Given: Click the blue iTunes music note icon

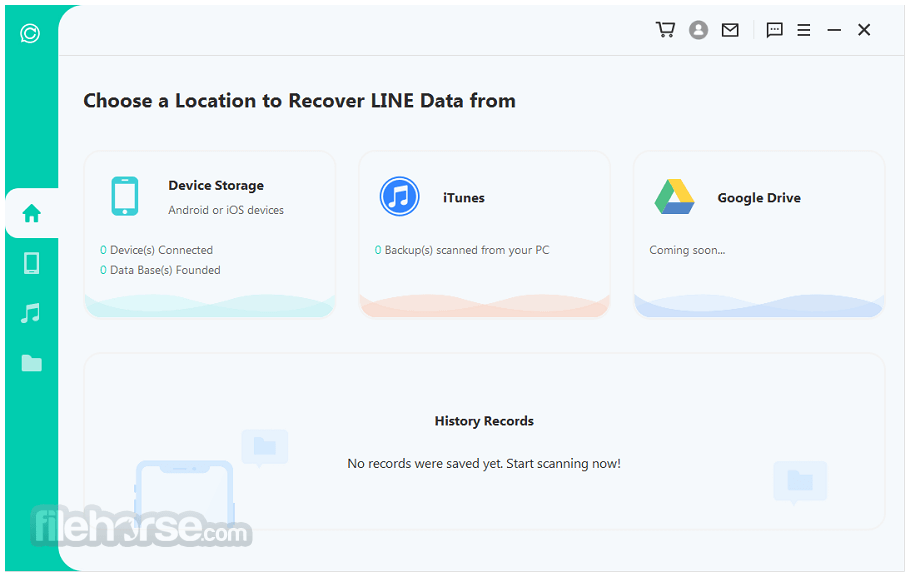Looking at the screenshot, I should [399, 196].
